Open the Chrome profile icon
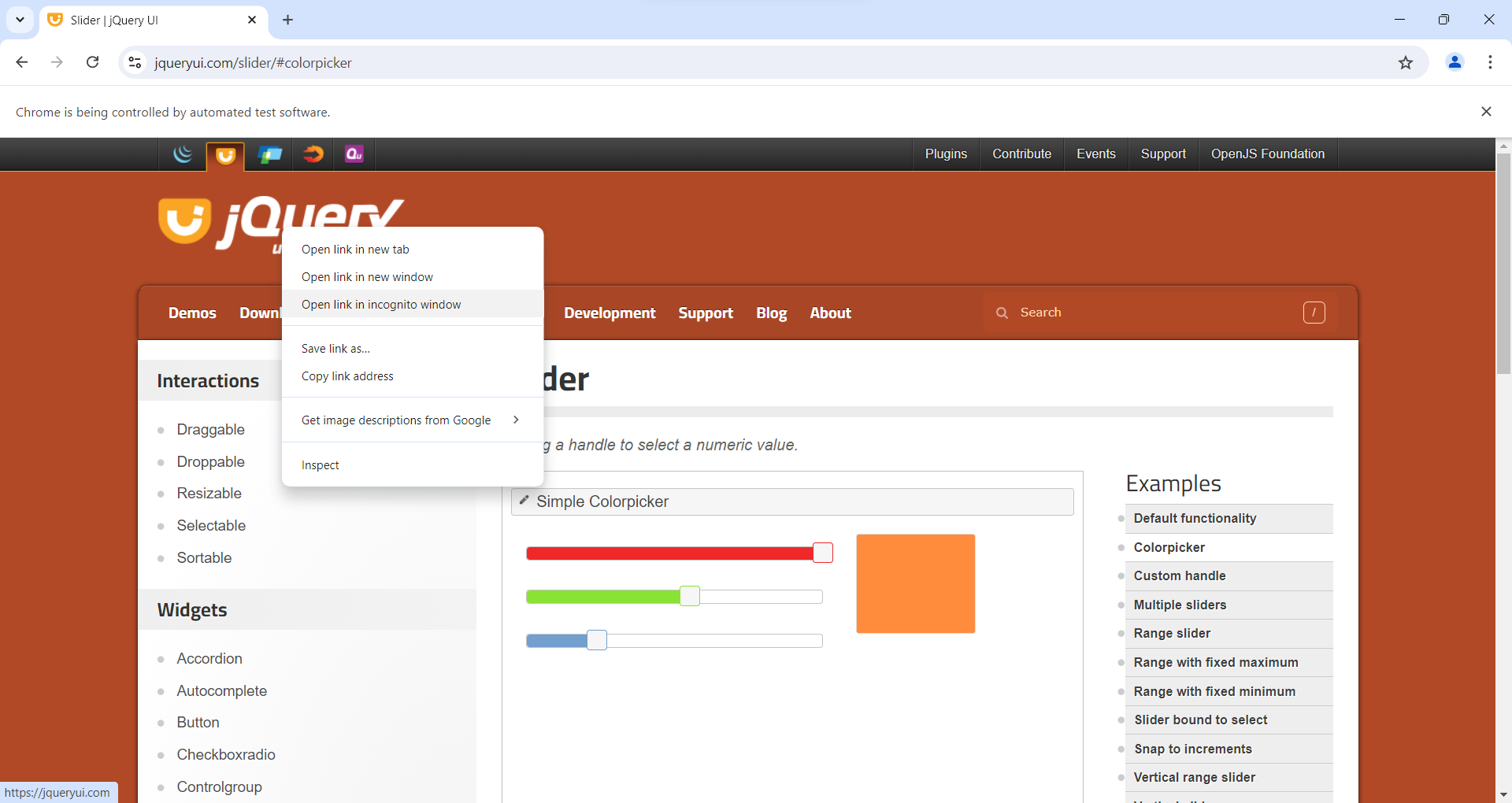The height and width of the screenshot is (803, 1512). click(1455, 62)
